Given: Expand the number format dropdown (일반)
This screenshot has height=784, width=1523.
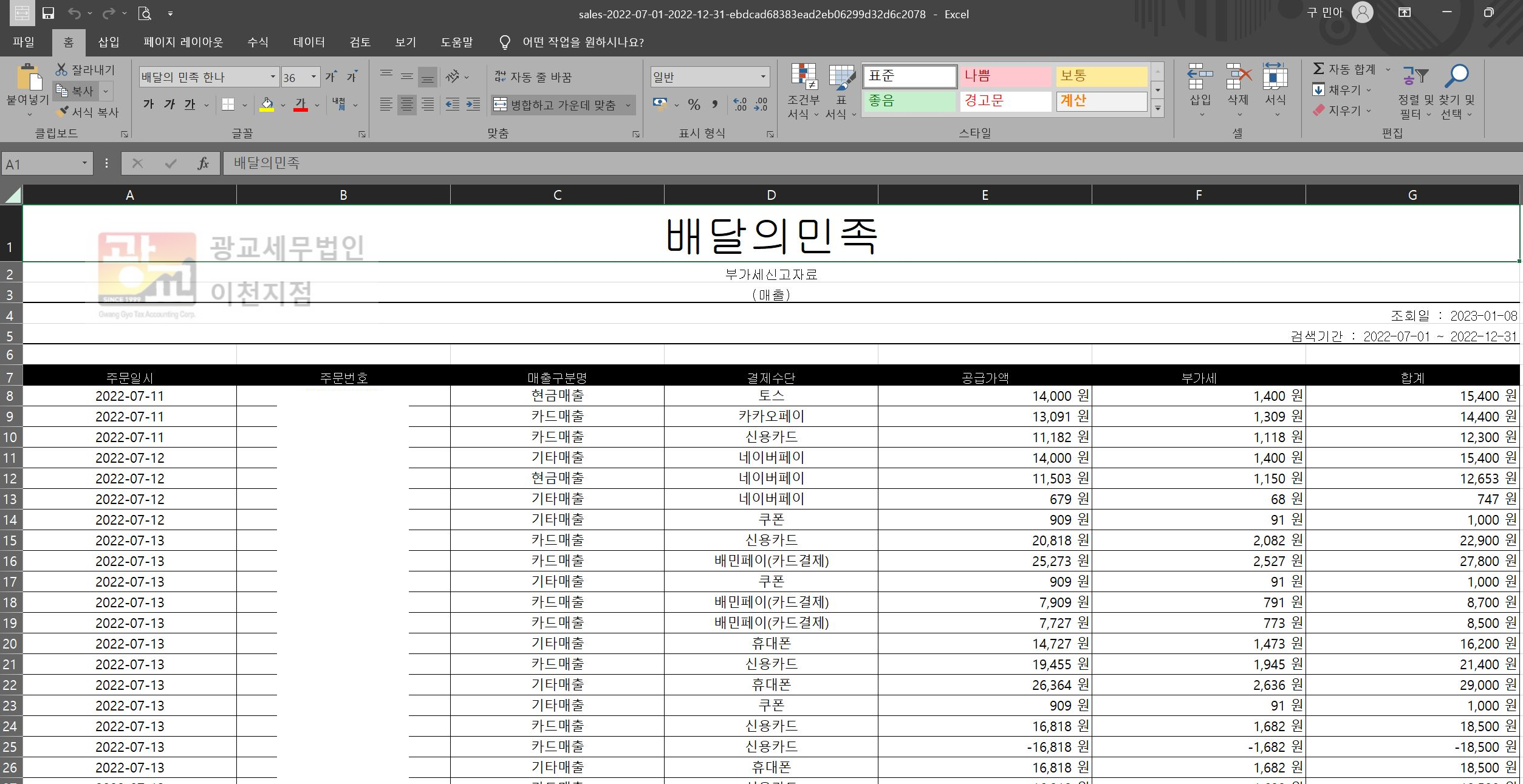Looking at the screenshot, I should [763, 77].
